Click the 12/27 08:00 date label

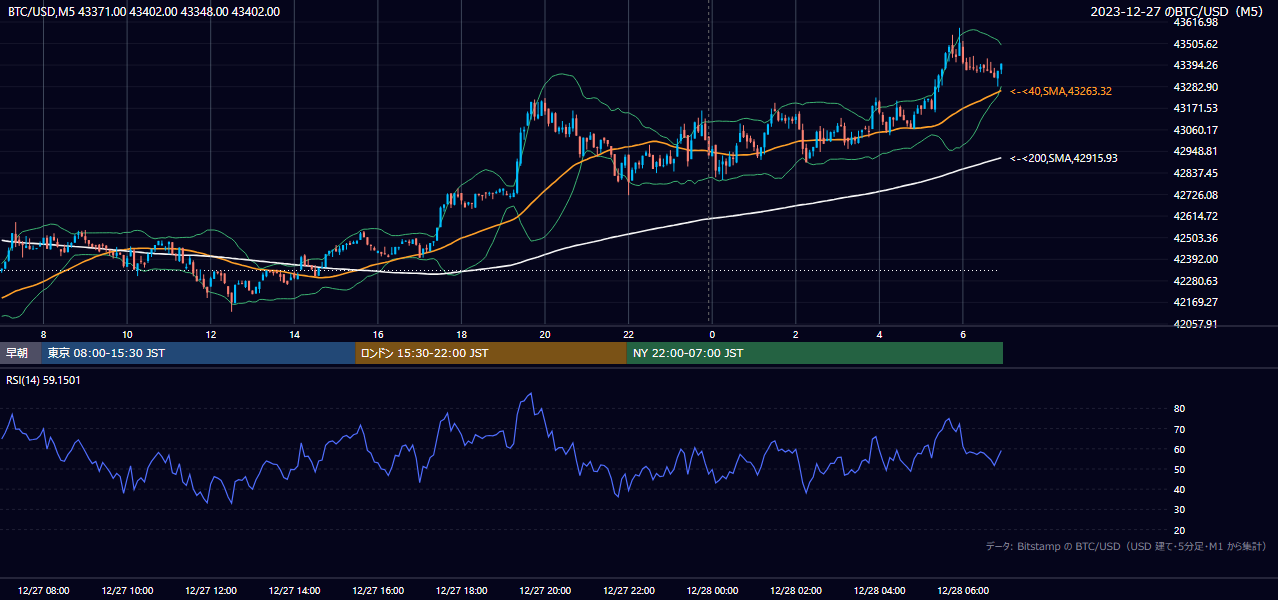pos(43,591)
